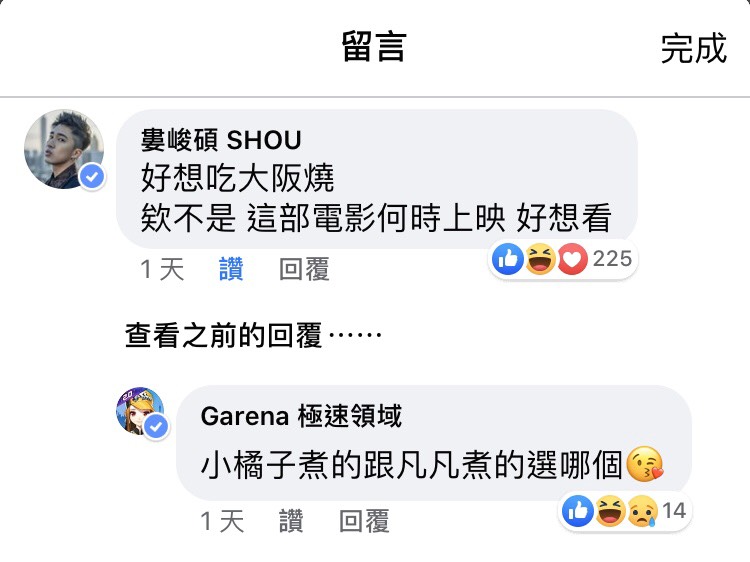Toggle 讚 on Garena's reply
The image size is (750, 562).
point(291,521)
